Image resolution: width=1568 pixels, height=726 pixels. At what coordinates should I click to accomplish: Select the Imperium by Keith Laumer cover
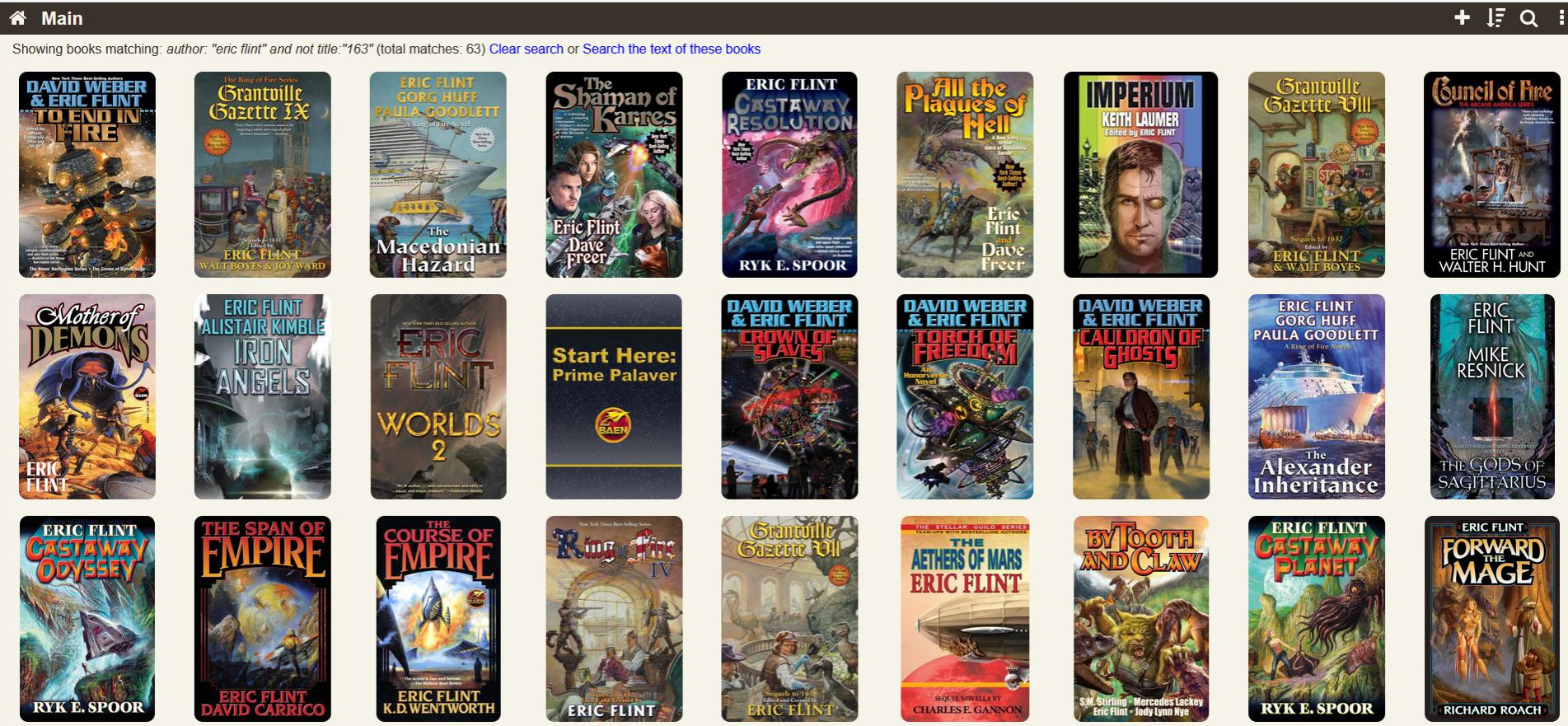pyautogui.click(x=1140, y=175)
